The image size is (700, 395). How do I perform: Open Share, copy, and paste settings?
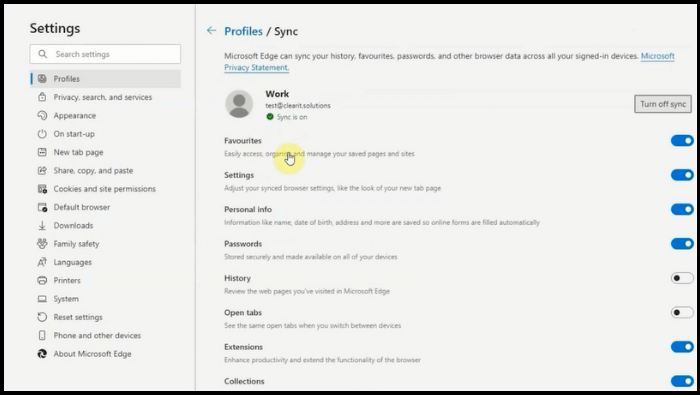[105, 170]
